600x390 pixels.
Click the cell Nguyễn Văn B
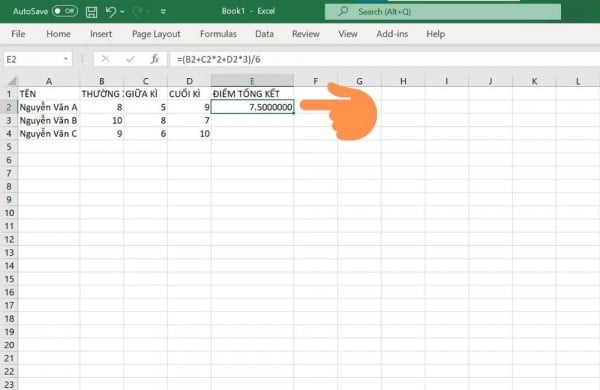tap(49, 121)
